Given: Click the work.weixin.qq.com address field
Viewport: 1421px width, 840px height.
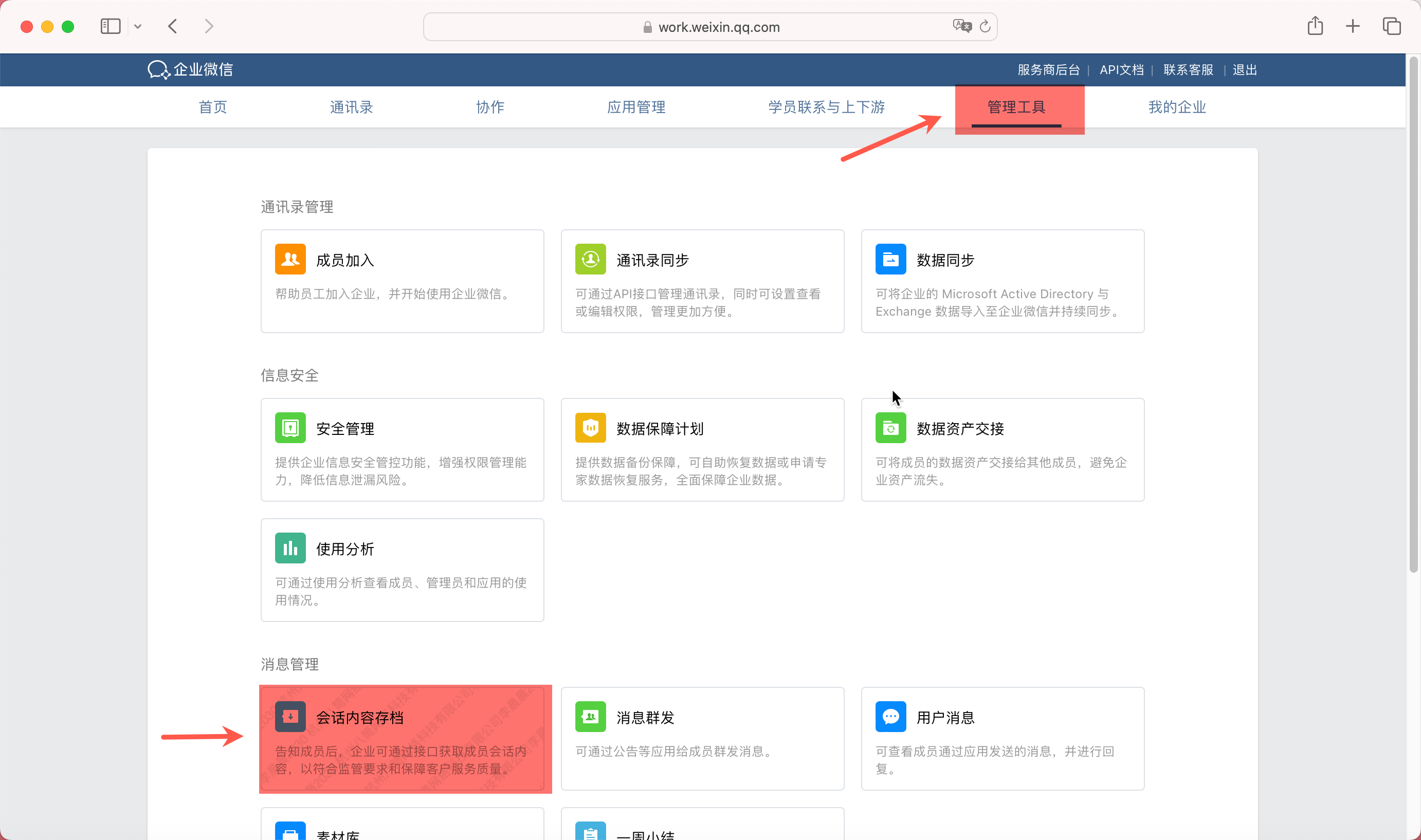Looking at the screenshot, I should [x=710, y=27].
